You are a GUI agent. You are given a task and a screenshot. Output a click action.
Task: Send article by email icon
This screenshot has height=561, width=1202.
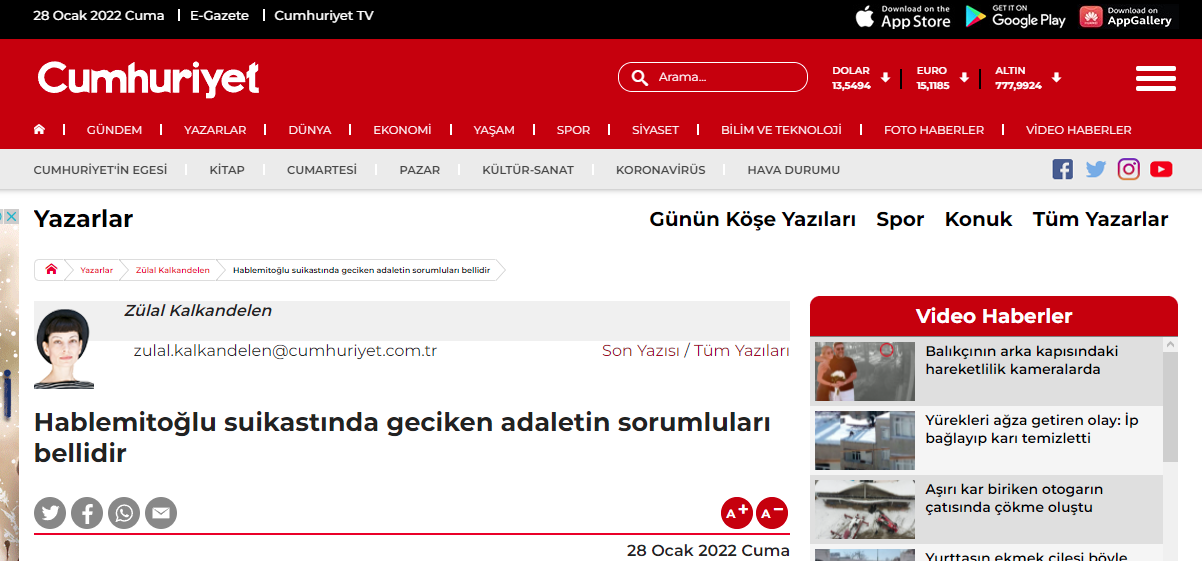(161, 513)
